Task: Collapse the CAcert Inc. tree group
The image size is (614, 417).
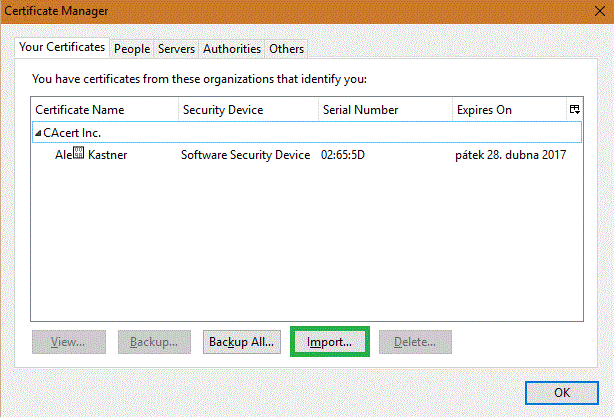Action: pos(38,133)
